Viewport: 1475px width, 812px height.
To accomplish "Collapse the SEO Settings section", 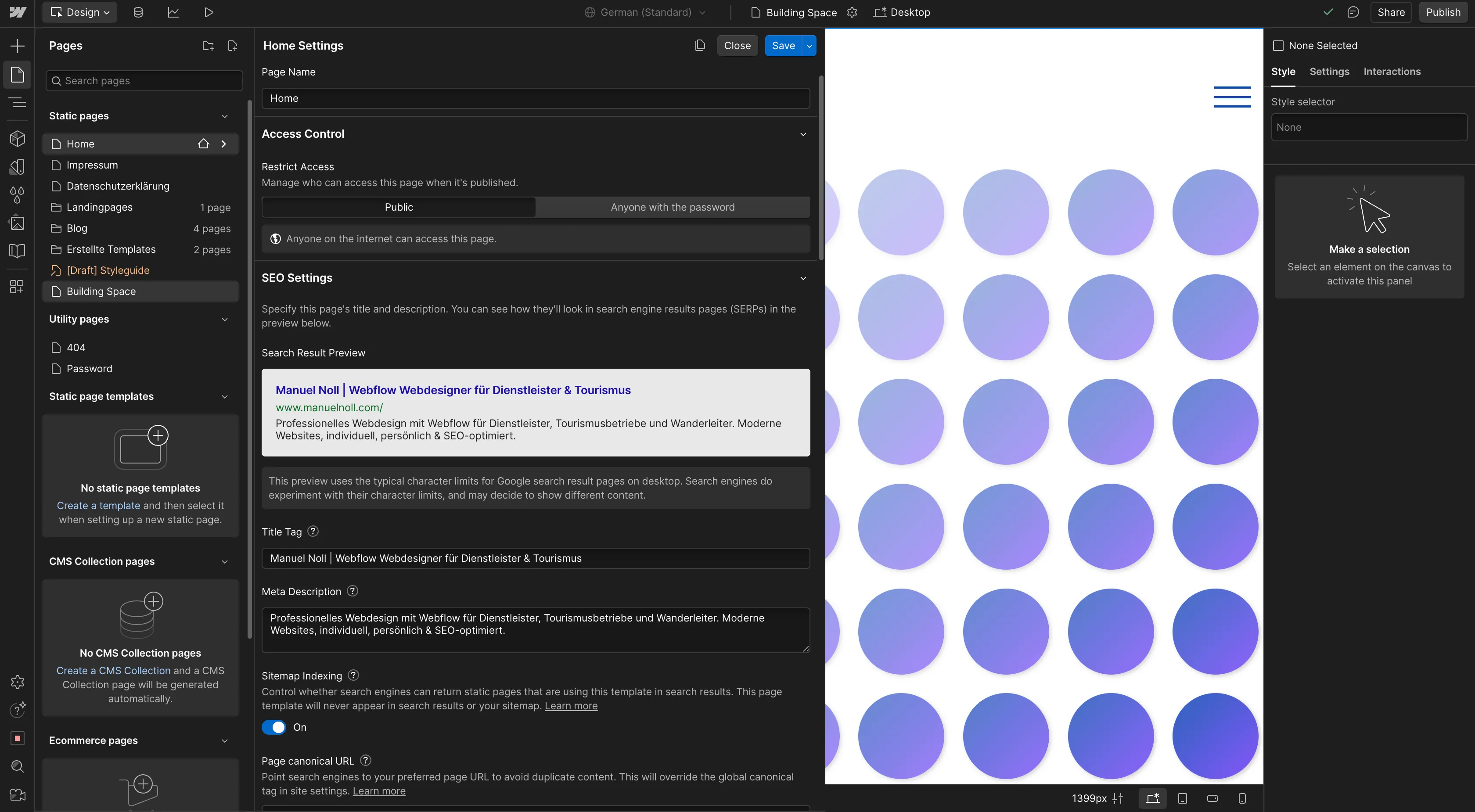I will coord(803,278).
